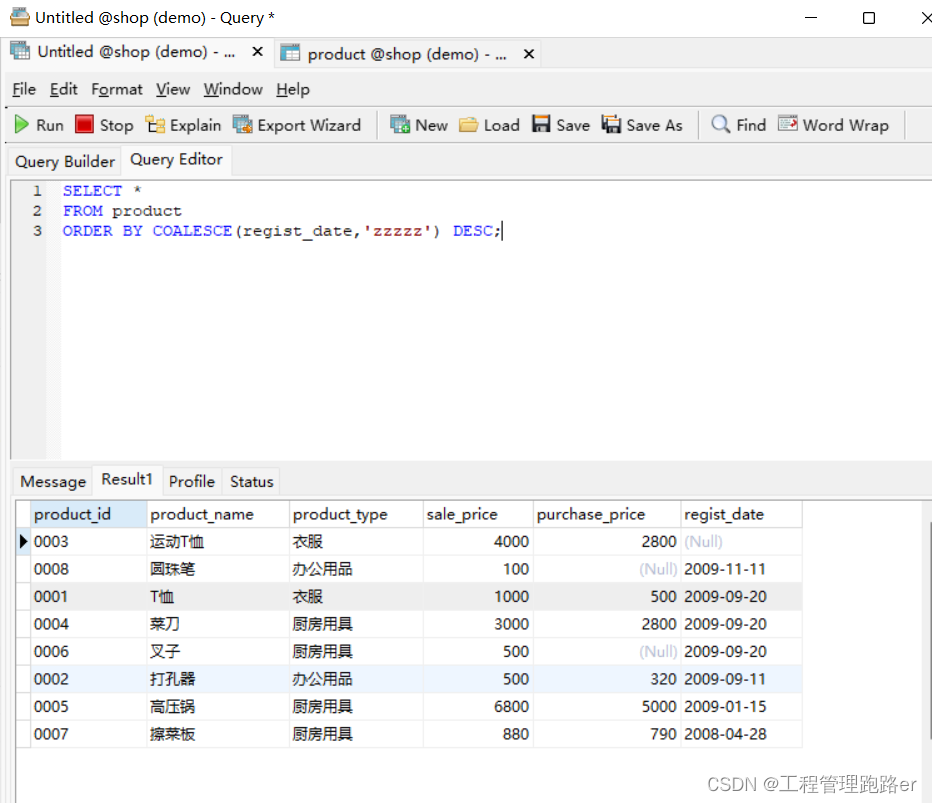The height and width of the screenshot is (803, 932).
Task: Open the Find search tool
Action: 737,124
